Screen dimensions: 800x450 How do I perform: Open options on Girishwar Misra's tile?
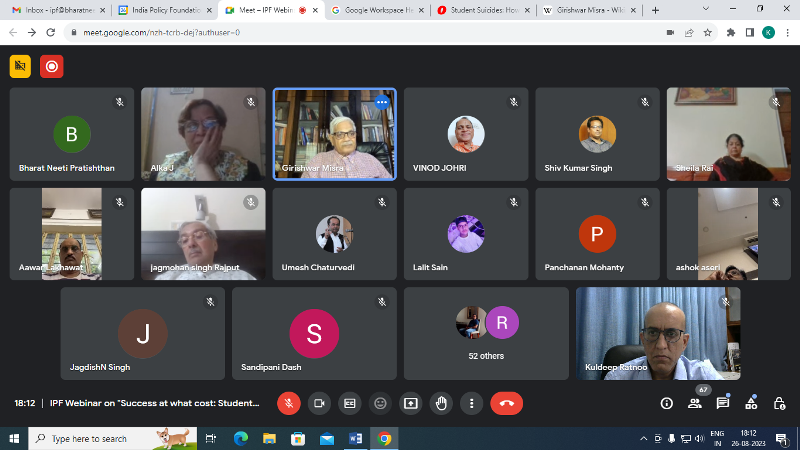pos(381,102)
